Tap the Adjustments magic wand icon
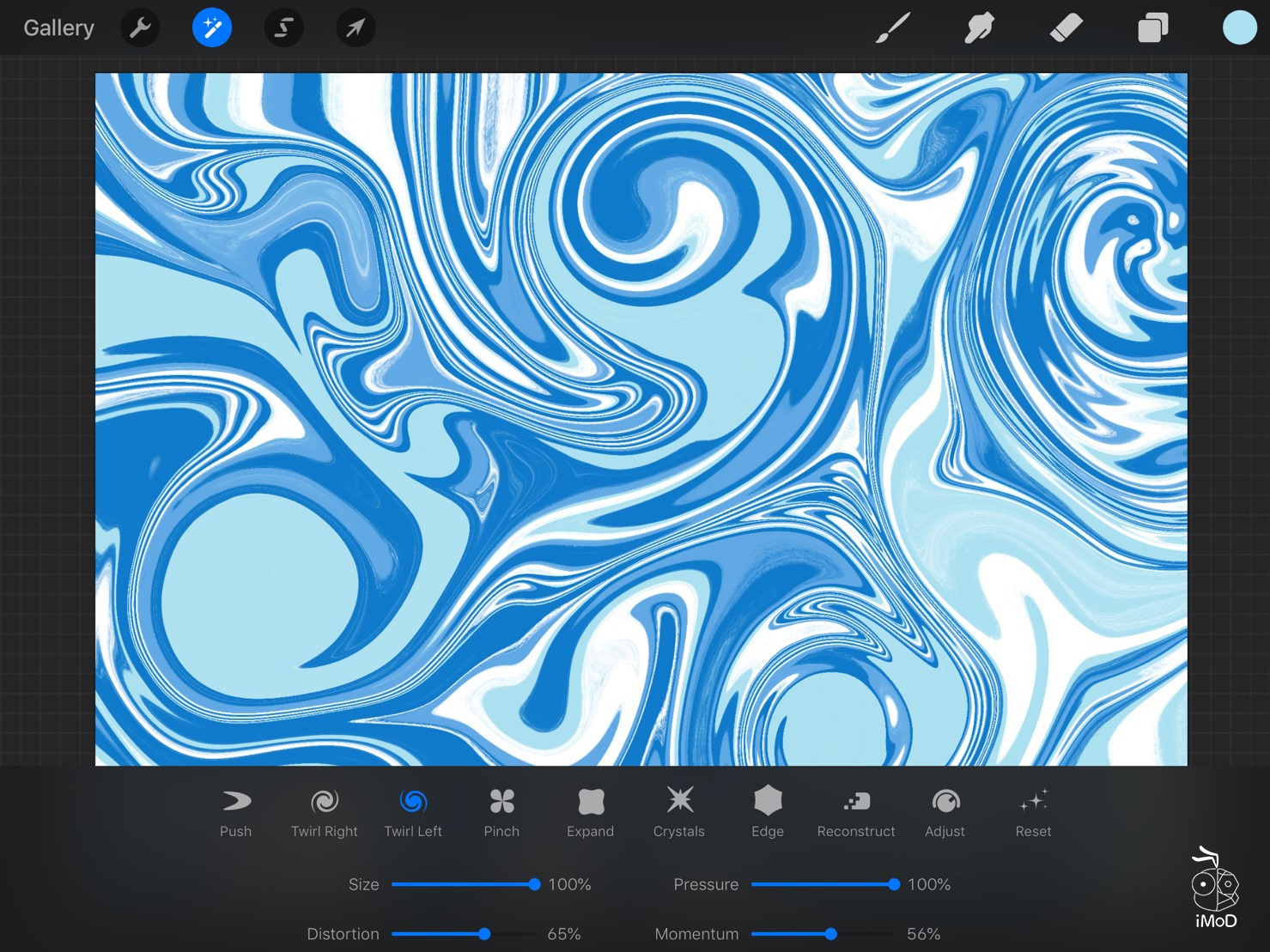 point(212,28)
